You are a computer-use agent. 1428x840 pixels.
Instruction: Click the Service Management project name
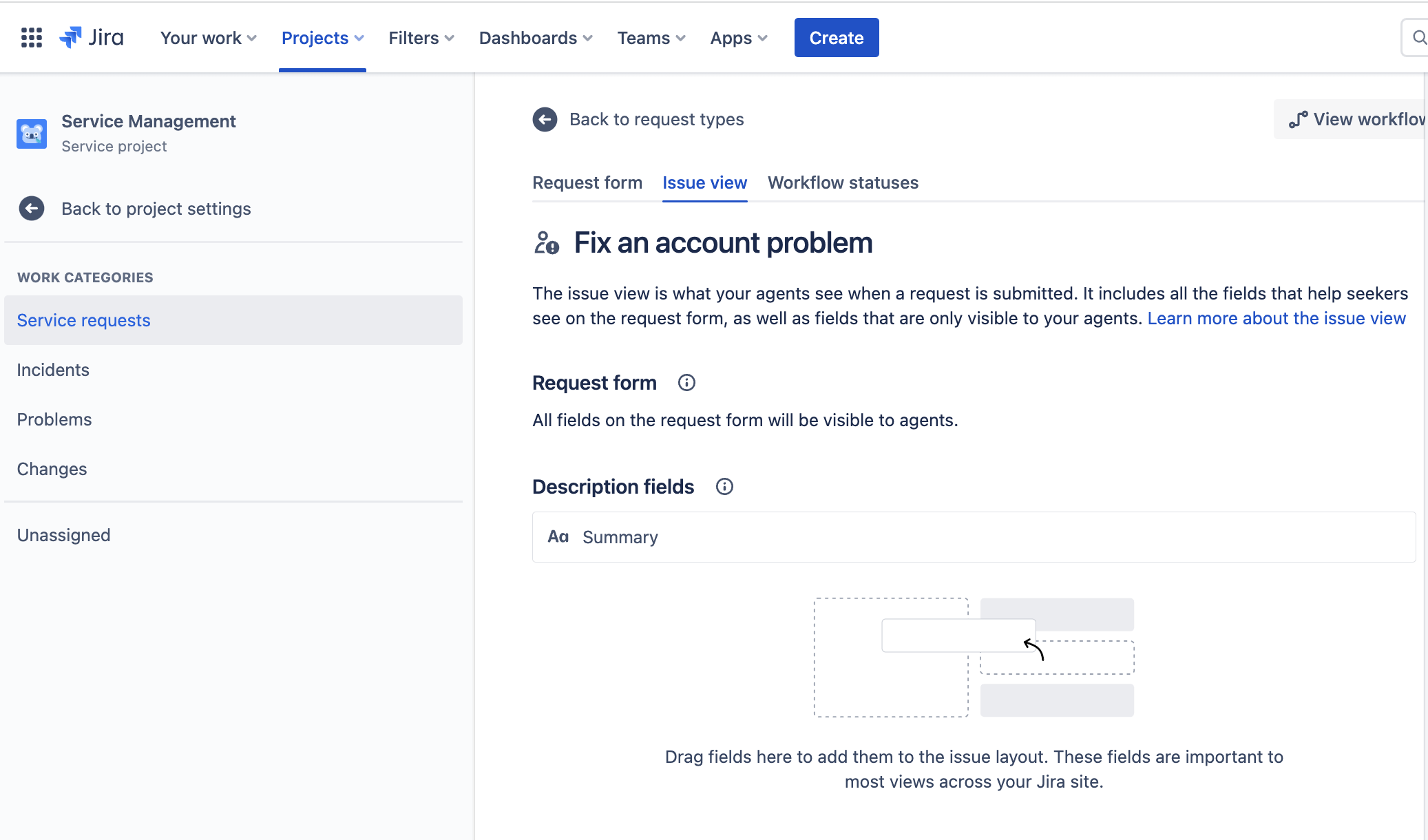pyautogui.click(x=149, y=121)
